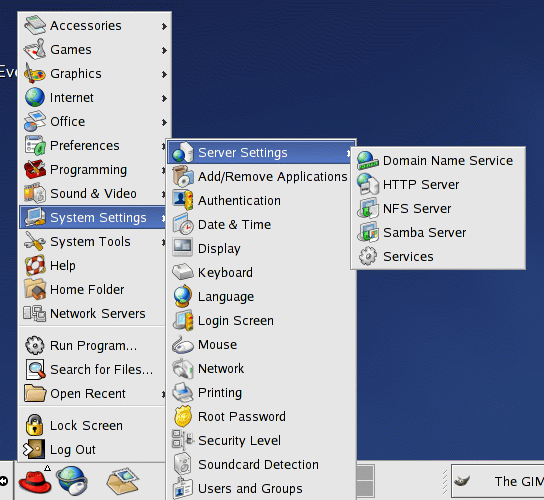Click the Log Out door icon
This screenshot has width=544, height=500.
[34, 449]
